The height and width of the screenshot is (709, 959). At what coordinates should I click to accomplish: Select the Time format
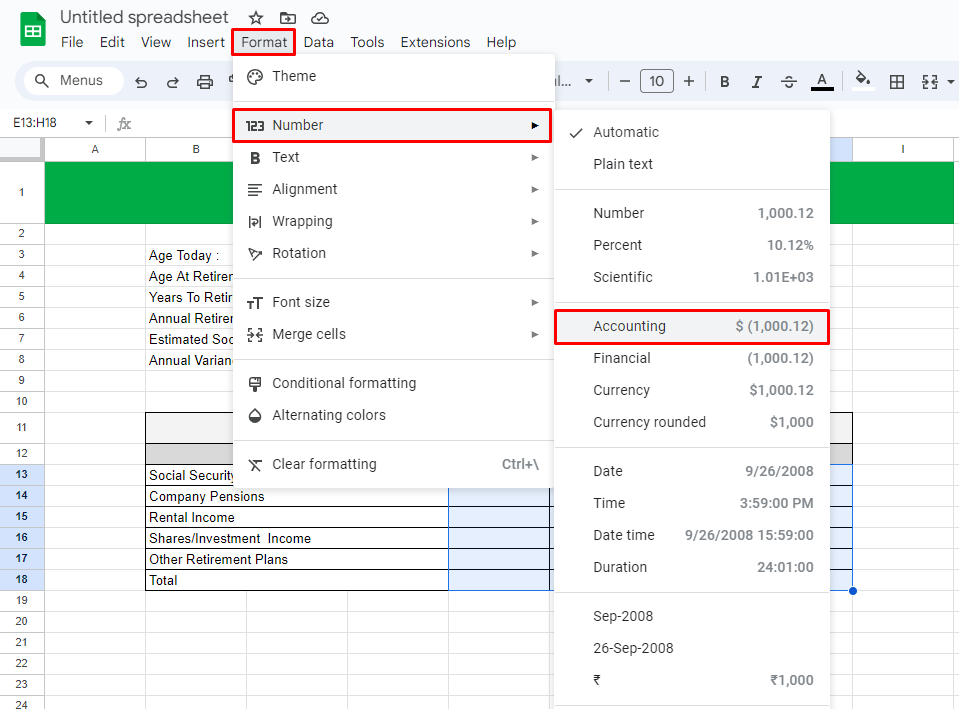(x=692, y=503)
